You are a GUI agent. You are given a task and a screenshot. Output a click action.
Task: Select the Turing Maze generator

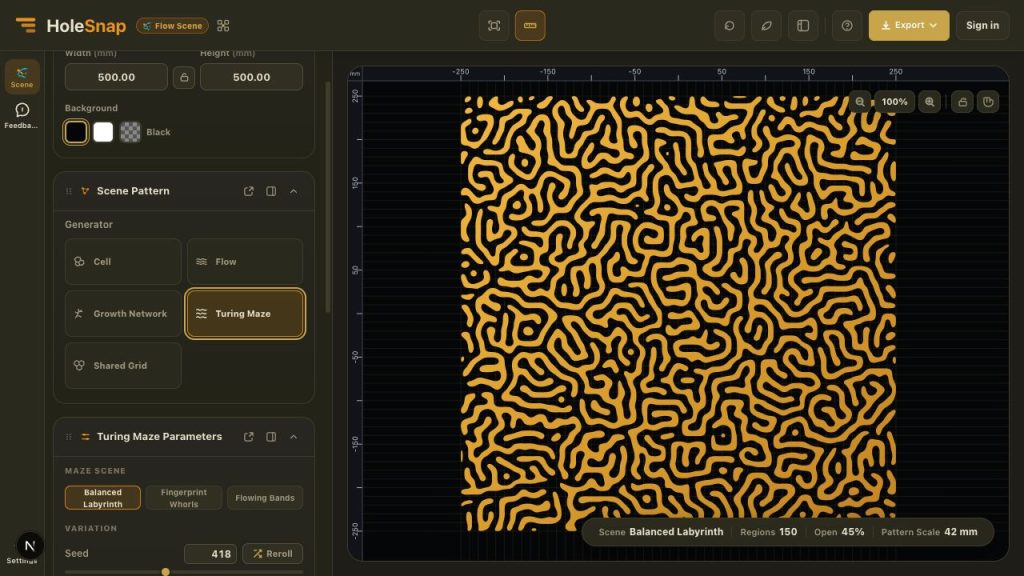pos(245,313)
